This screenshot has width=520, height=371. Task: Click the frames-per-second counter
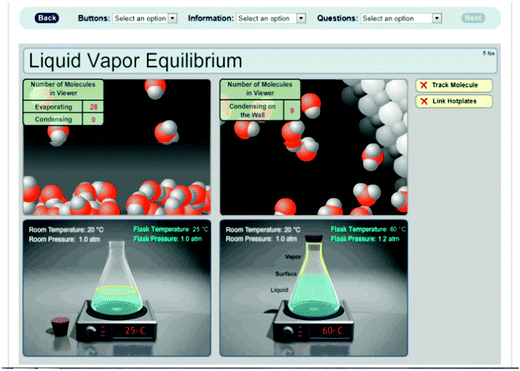click(488, 53)
